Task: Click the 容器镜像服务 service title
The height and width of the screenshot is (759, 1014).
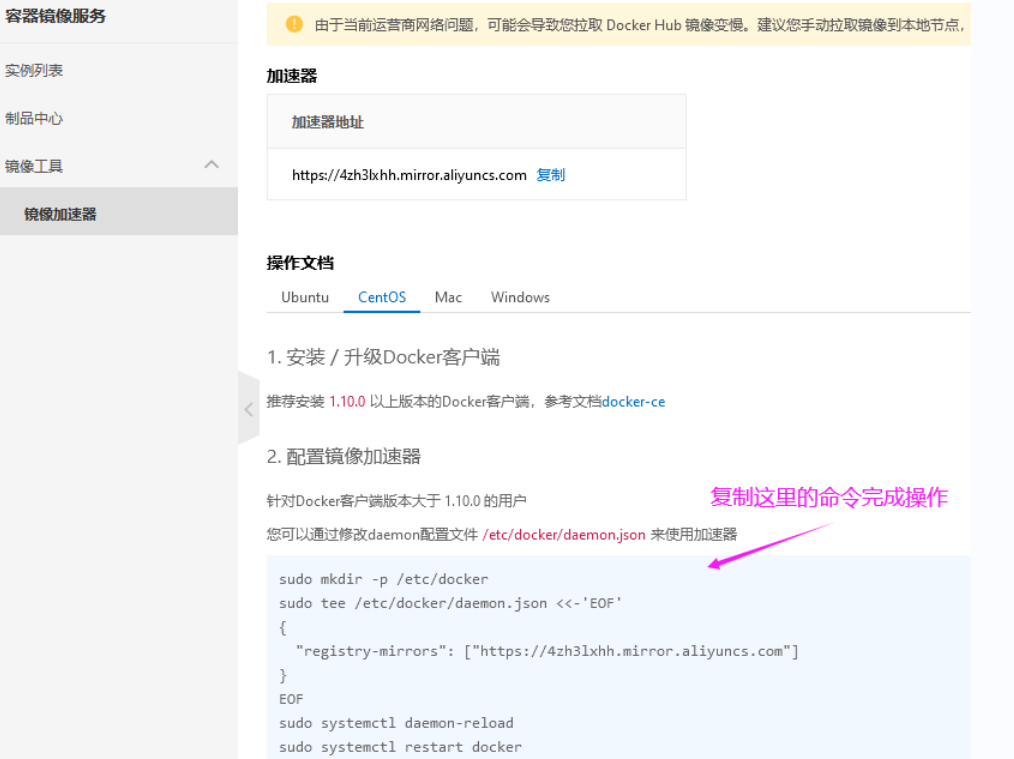Action: tap(54, 16)
